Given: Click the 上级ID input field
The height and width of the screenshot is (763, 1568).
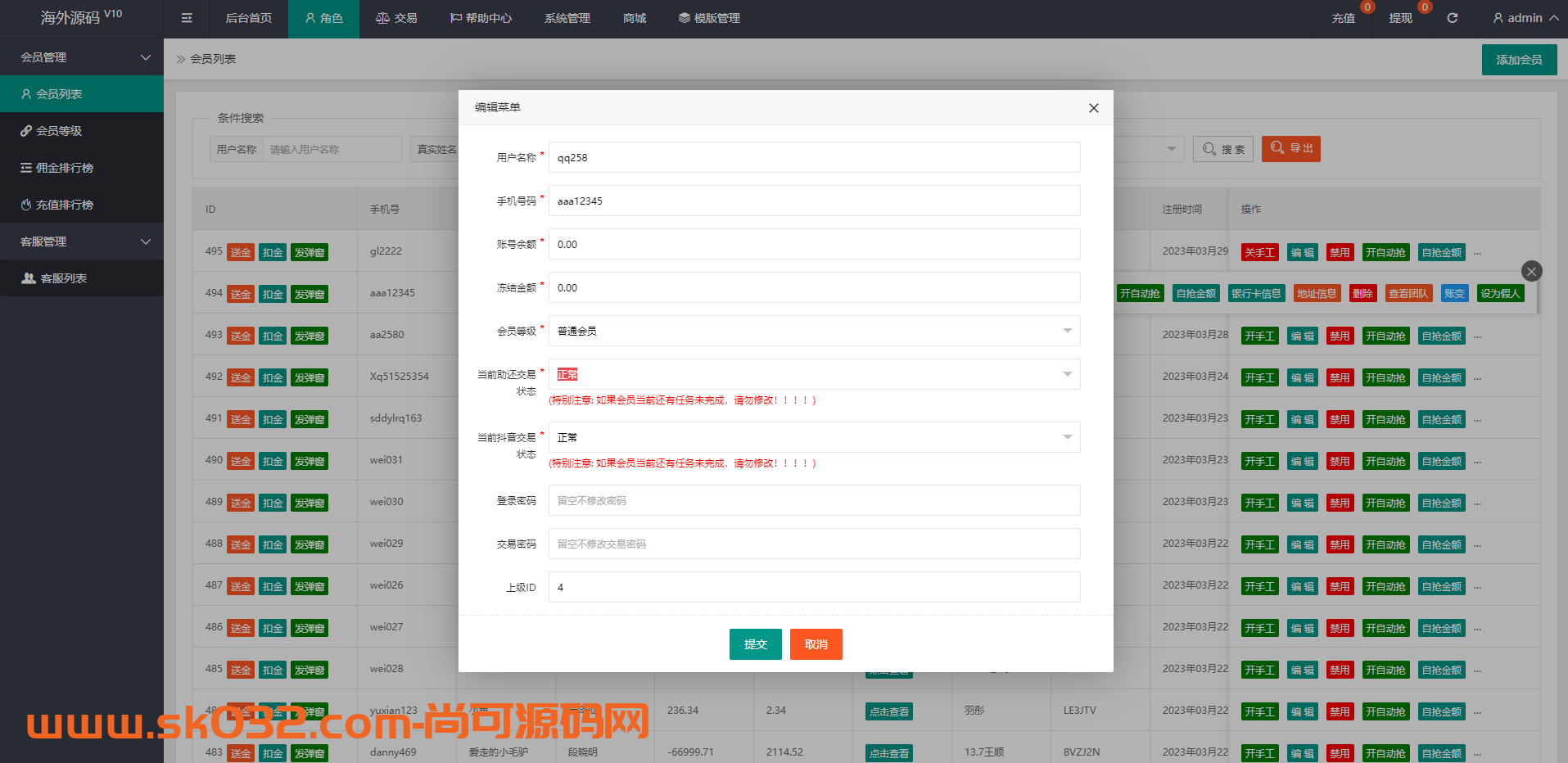Looking at the screenshot, I should tap(814, 587).
